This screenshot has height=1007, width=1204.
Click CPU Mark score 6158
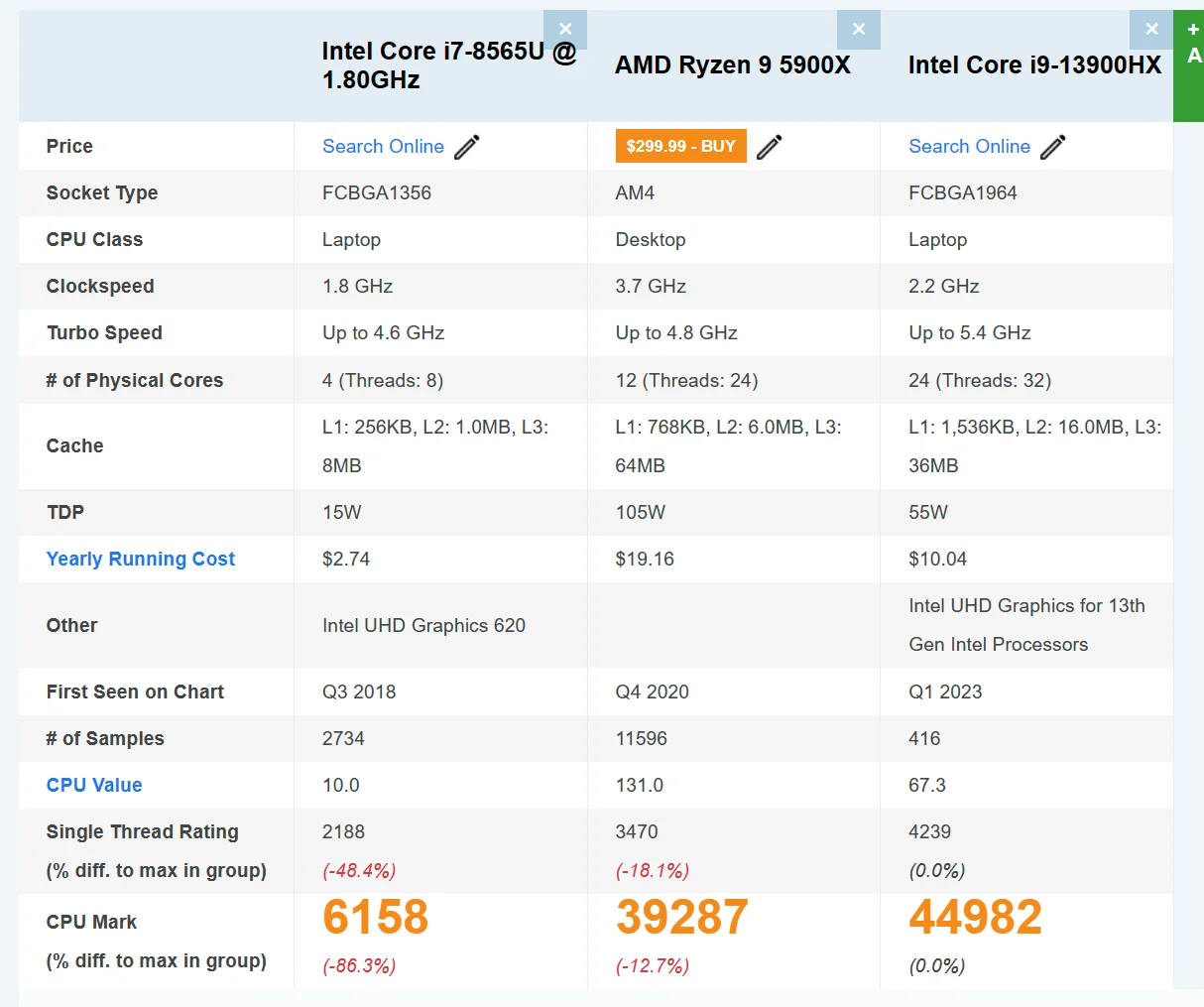tap(376, 917)
